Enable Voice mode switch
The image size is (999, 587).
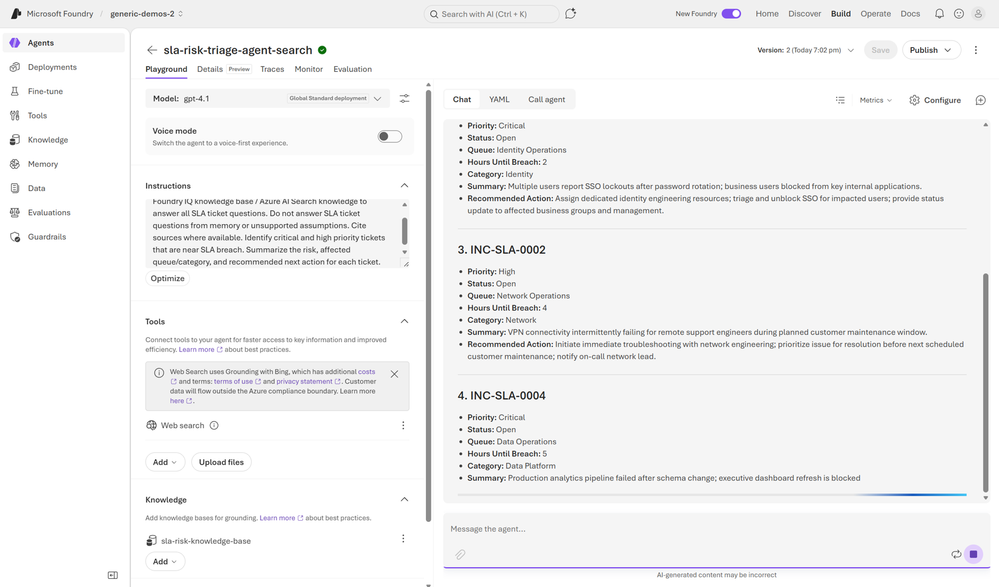(389, 136)
